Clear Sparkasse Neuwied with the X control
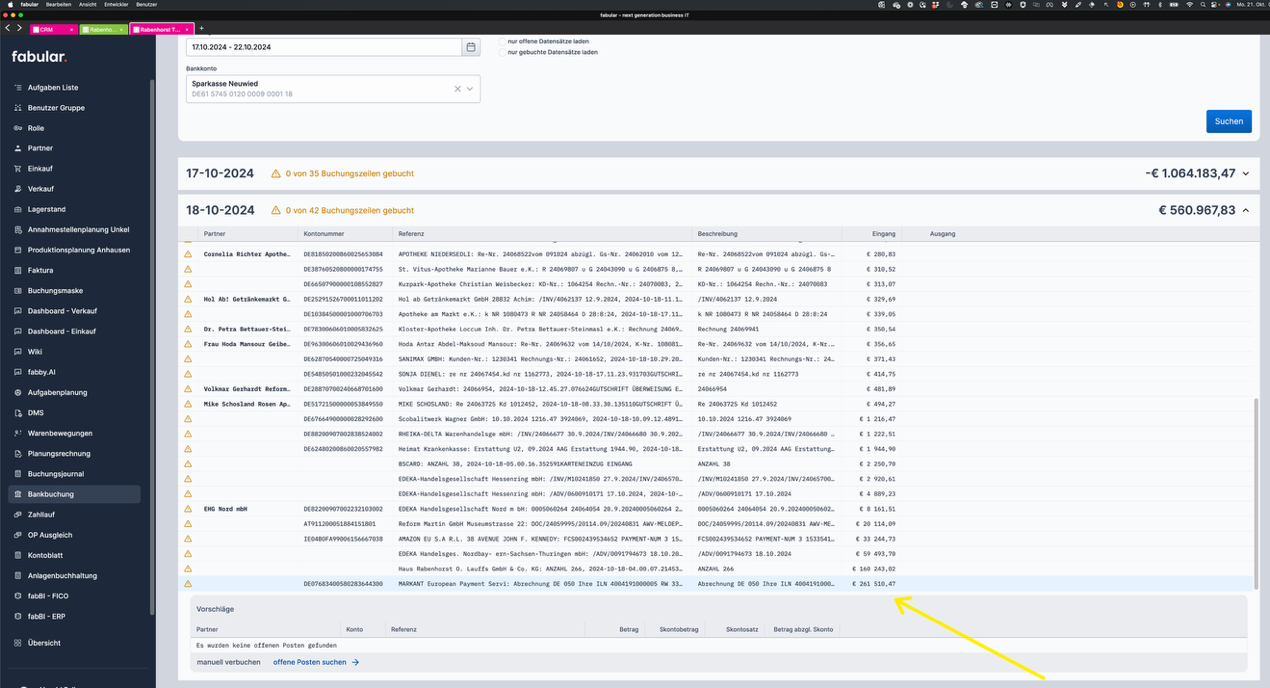This screenshot has width=1270, height=688. (x=456, y=88)
